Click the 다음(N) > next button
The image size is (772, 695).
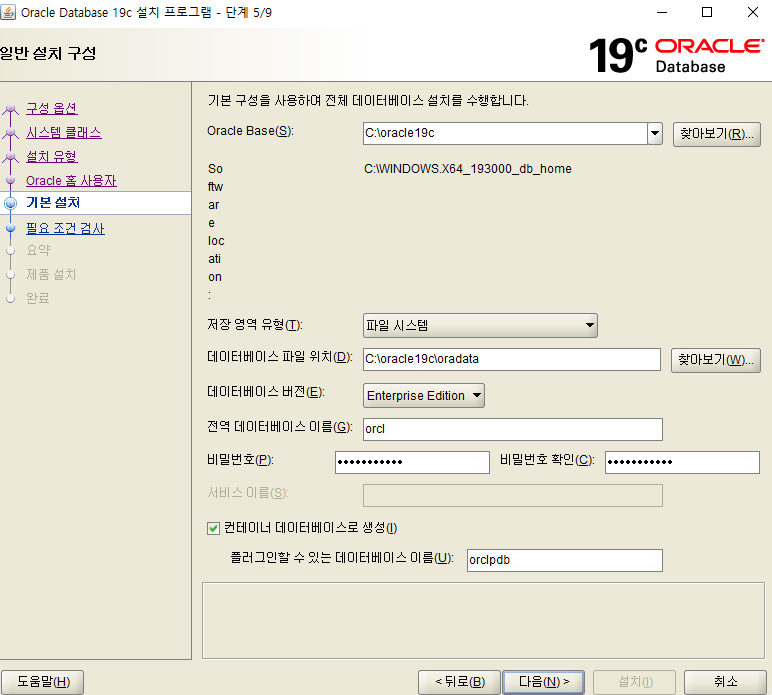(x=544, y=682)
